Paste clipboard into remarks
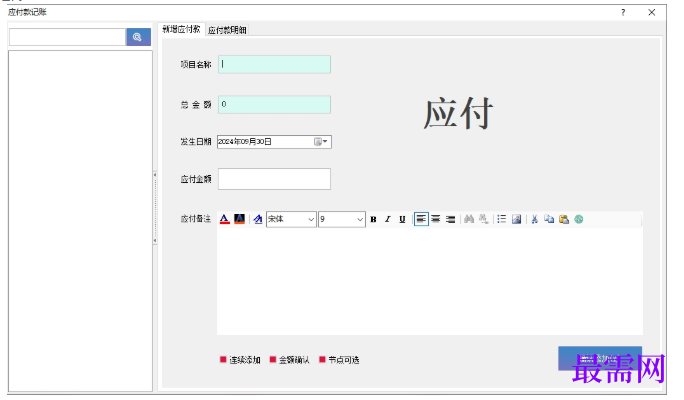684x400 pixels. [x=564, y=219]
